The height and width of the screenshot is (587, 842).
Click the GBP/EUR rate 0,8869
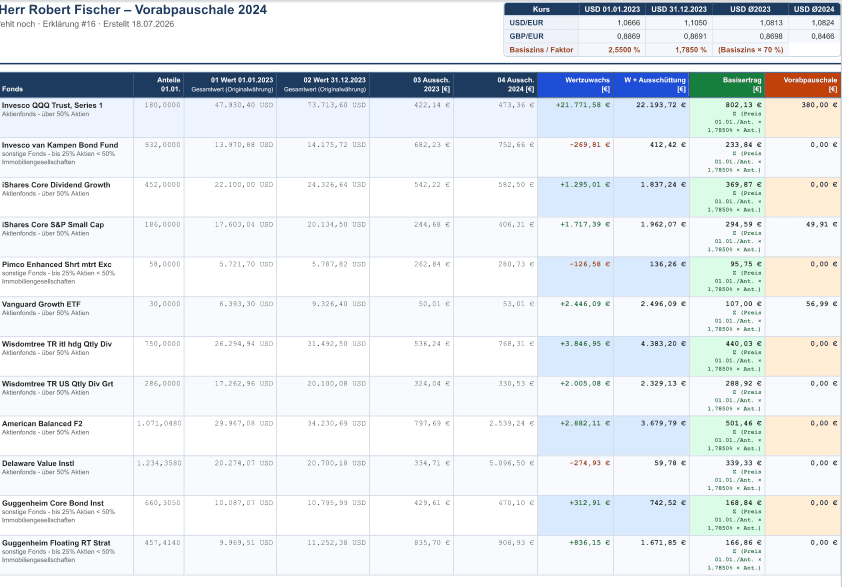(x=628, y=37)
